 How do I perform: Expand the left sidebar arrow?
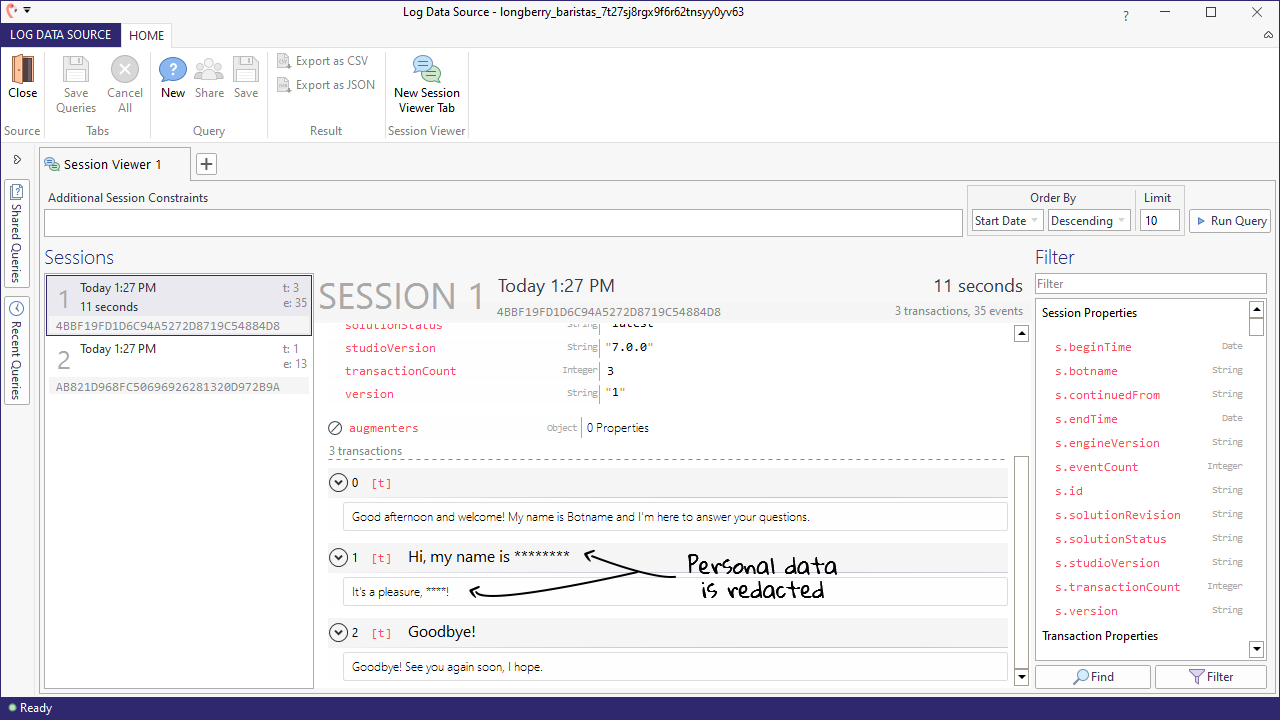[x=17, y=159]
